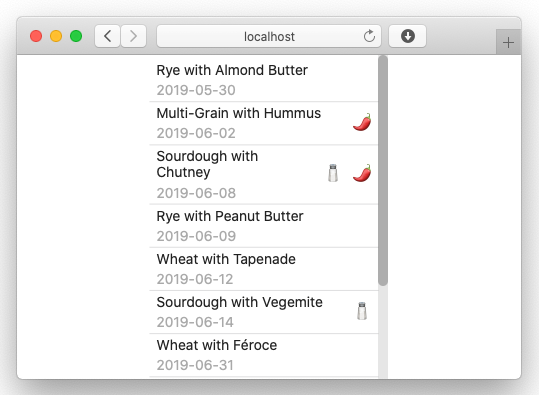This screenshot has width=539, height=395.
Task: Click the list's vertical scrollbar thumb
Action: point(383,171)
